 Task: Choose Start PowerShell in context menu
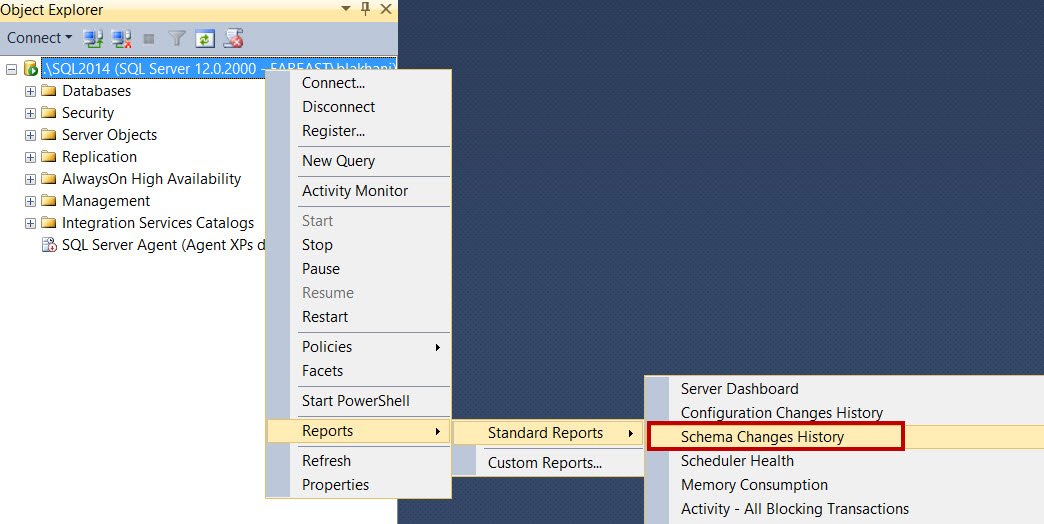coord(358,401)
